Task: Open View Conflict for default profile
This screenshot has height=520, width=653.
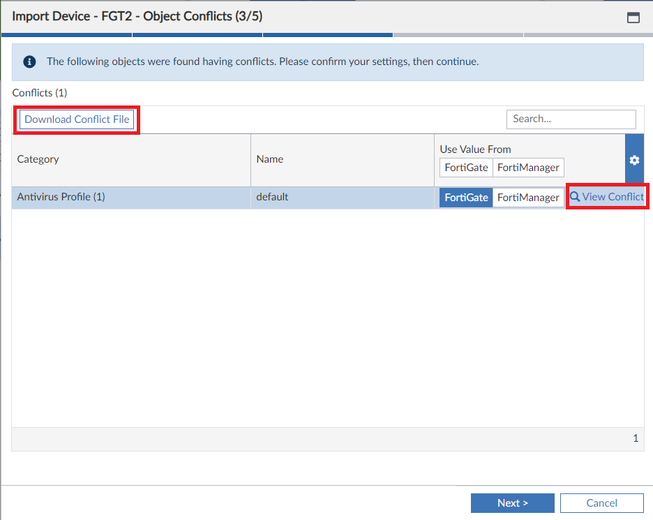Action: click(607, 197)
